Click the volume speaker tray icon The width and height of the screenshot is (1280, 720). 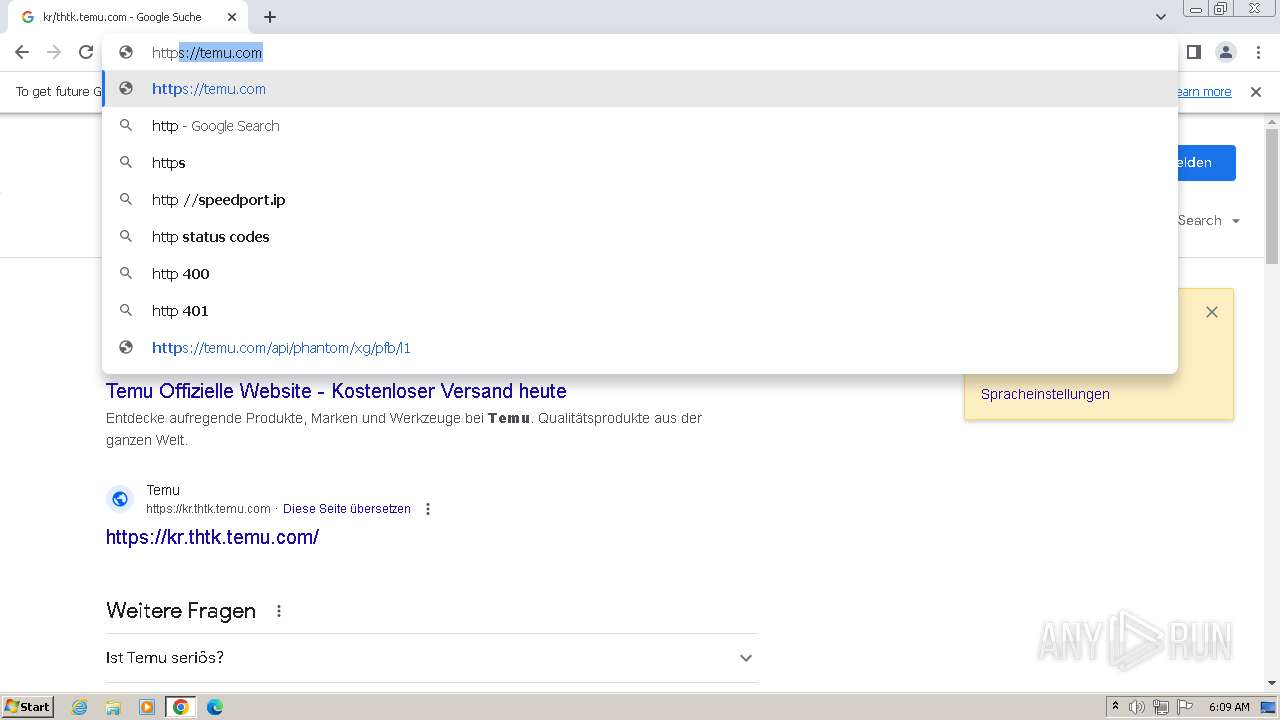click(x=1137, y=707)
